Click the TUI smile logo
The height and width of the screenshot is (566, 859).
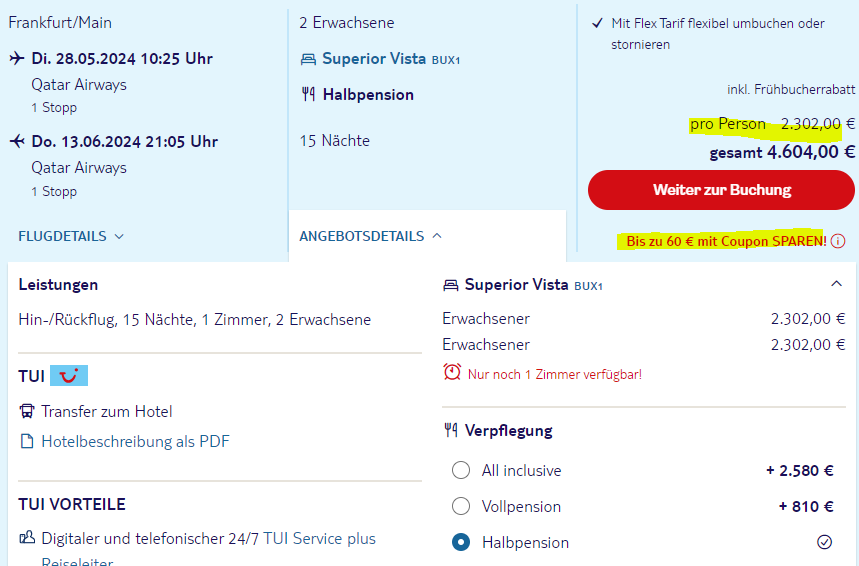pos(69,376)
